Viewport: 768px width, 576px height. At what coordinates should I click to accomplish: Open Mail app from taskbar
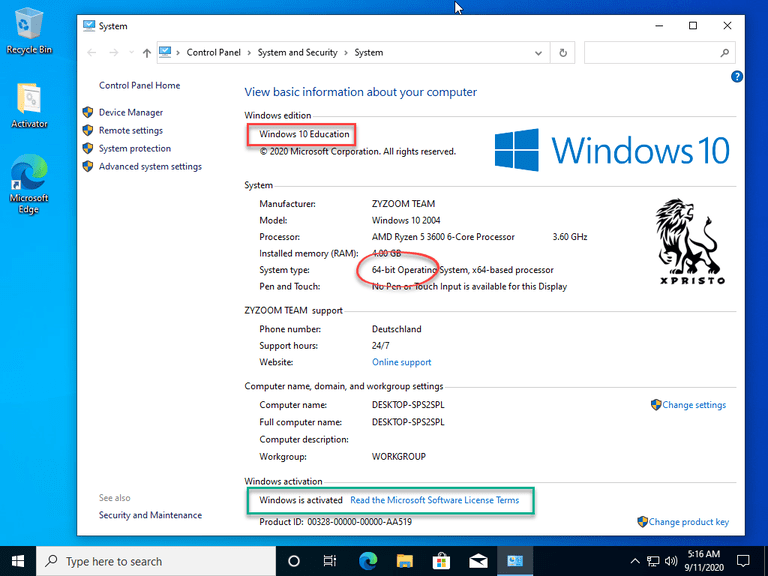pos(478,561)
